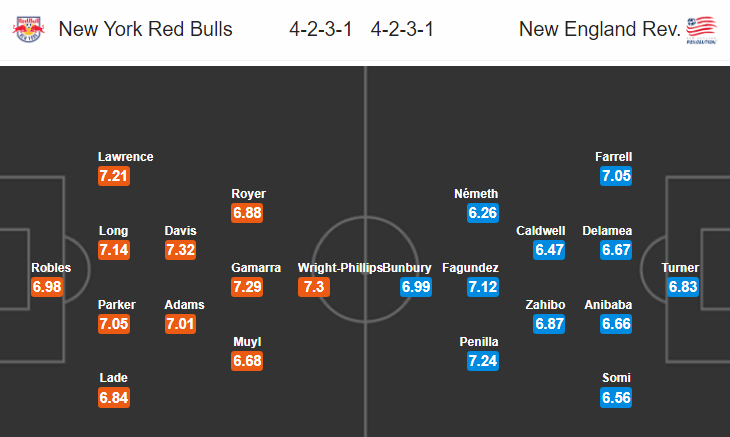Click the Red Bulls 4-2-3-1 formation text
This screenshot has width=730, height=437.
click(x=321, y=29)
